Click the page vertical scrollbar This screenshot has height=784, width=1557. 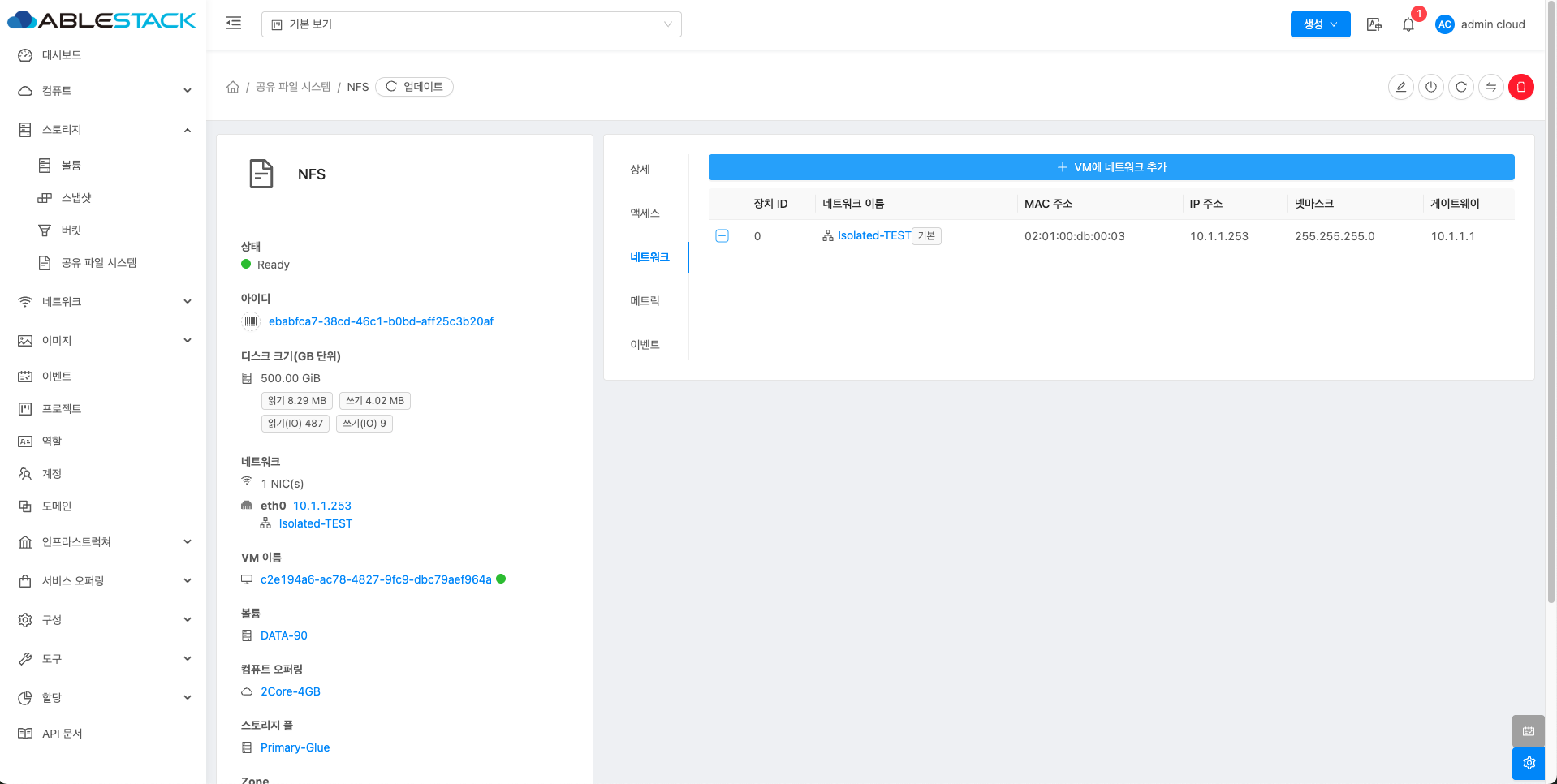pyautogui.click(x=1551, y=325)
